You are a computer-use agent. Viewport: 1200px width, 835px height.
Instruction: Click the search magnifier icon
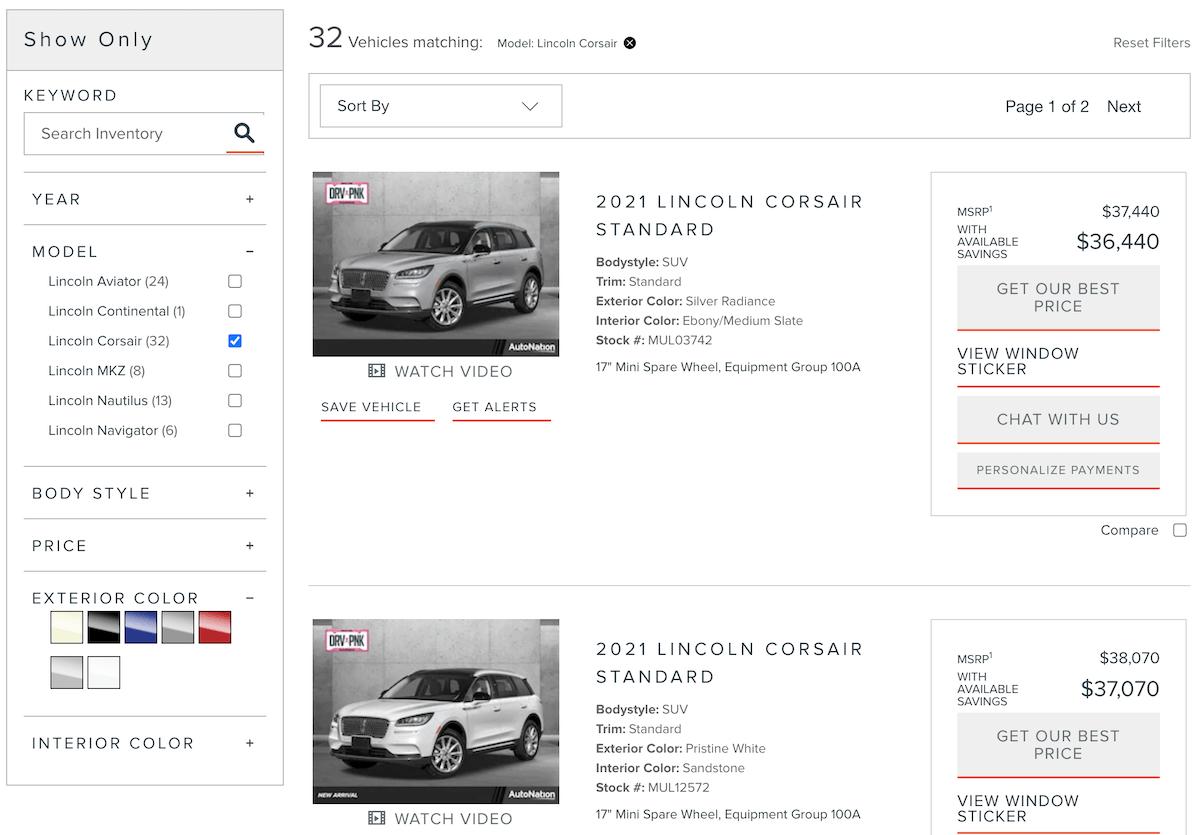(245, 133)
